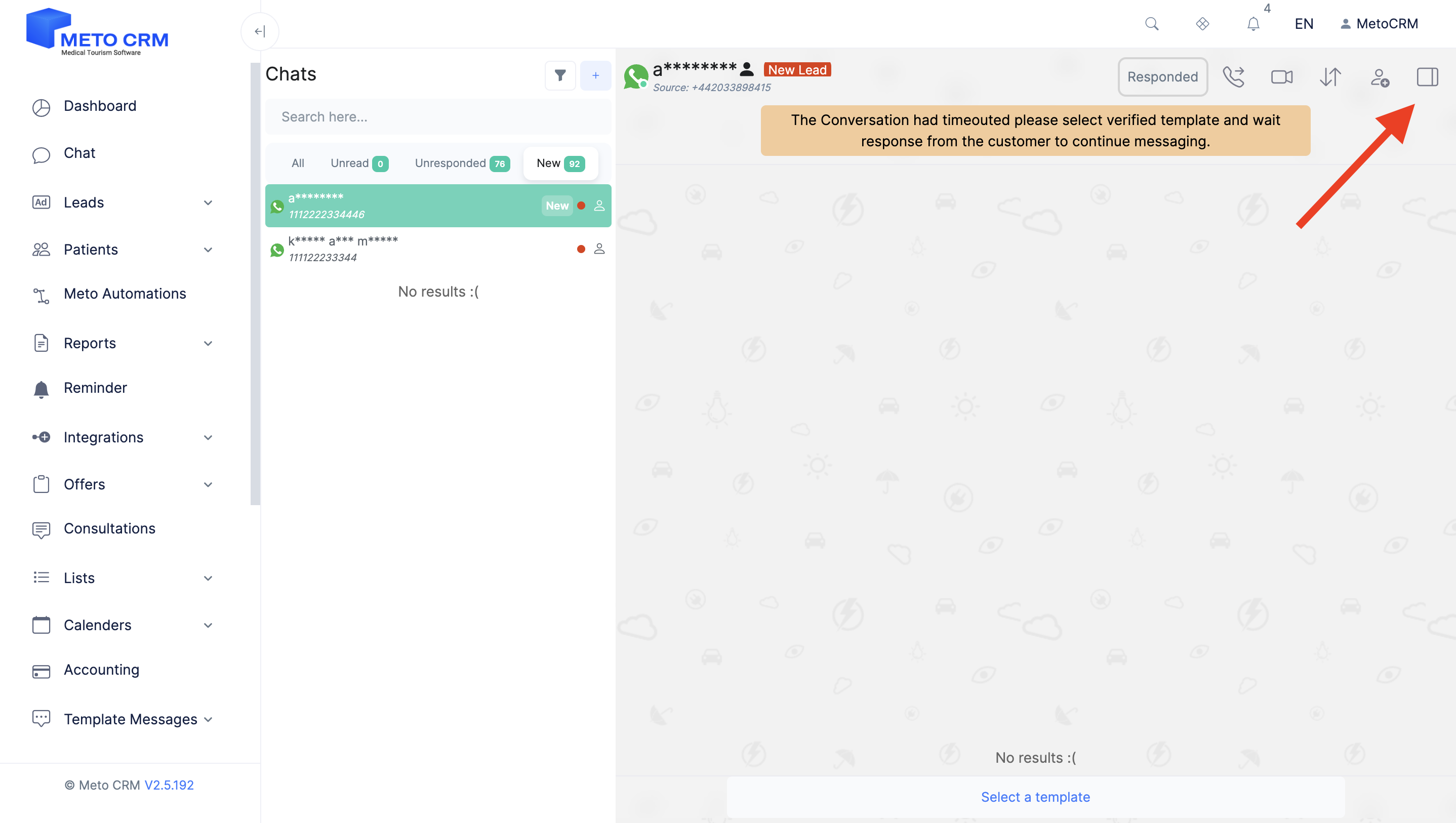Screen dimensions: 1456x823
Task: Collapse the sidebar with the arrow button
Action: pyautogui.click(x=260, y=31)
